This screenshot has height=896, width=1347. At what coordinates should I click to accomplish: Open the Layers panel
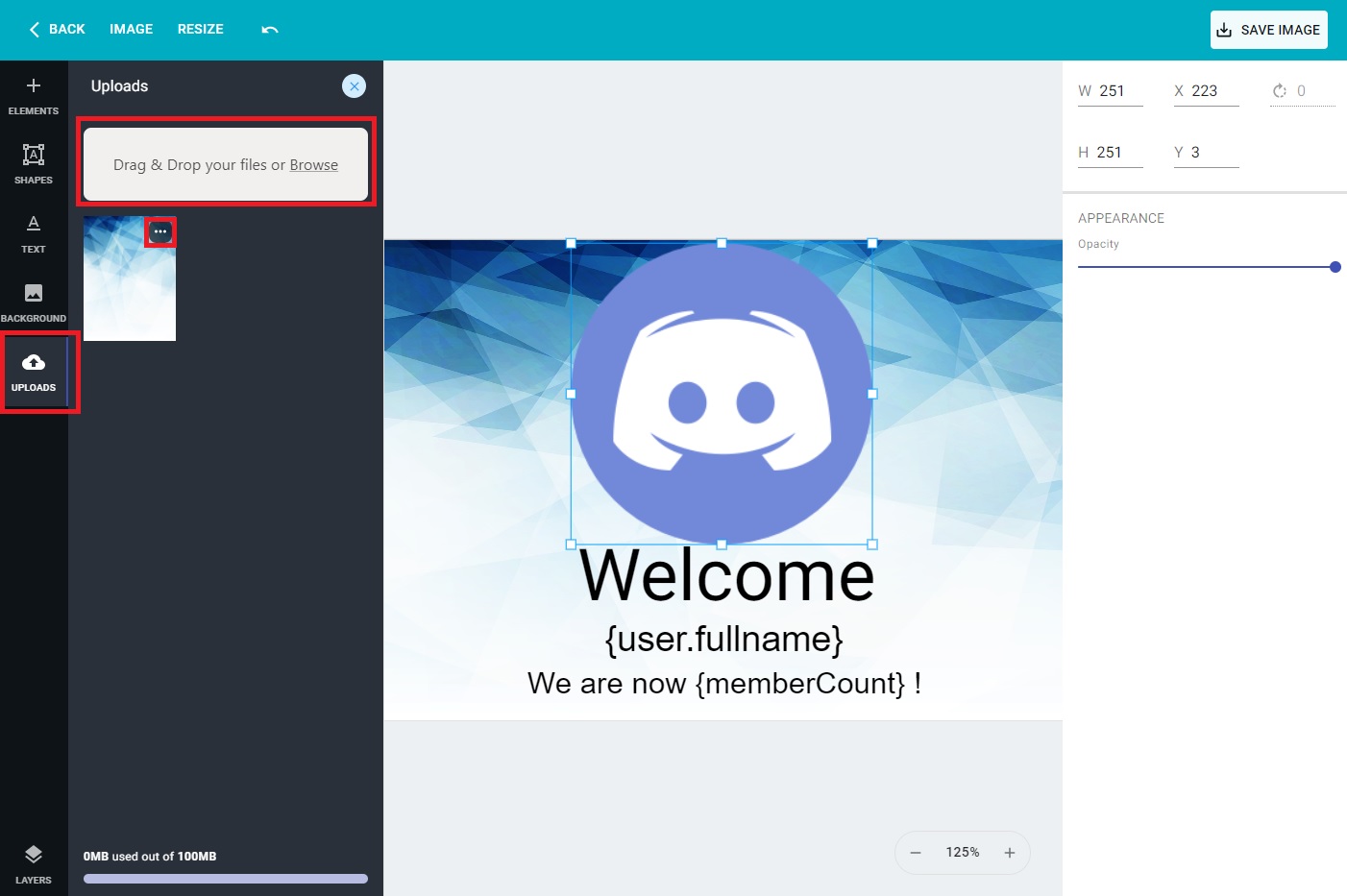click(x=34, y=864)
